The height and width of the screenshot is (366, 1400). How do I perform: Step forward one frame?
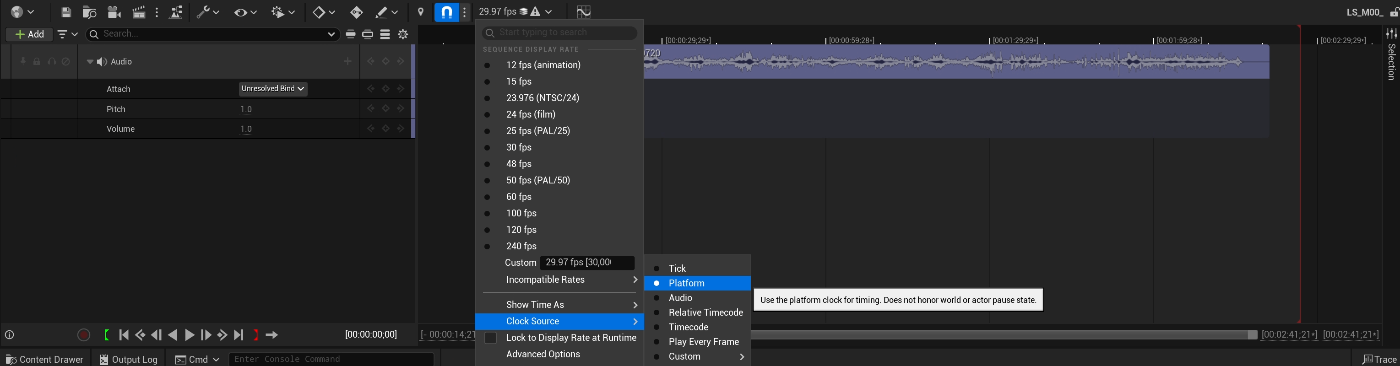click(x=206, y=335)
